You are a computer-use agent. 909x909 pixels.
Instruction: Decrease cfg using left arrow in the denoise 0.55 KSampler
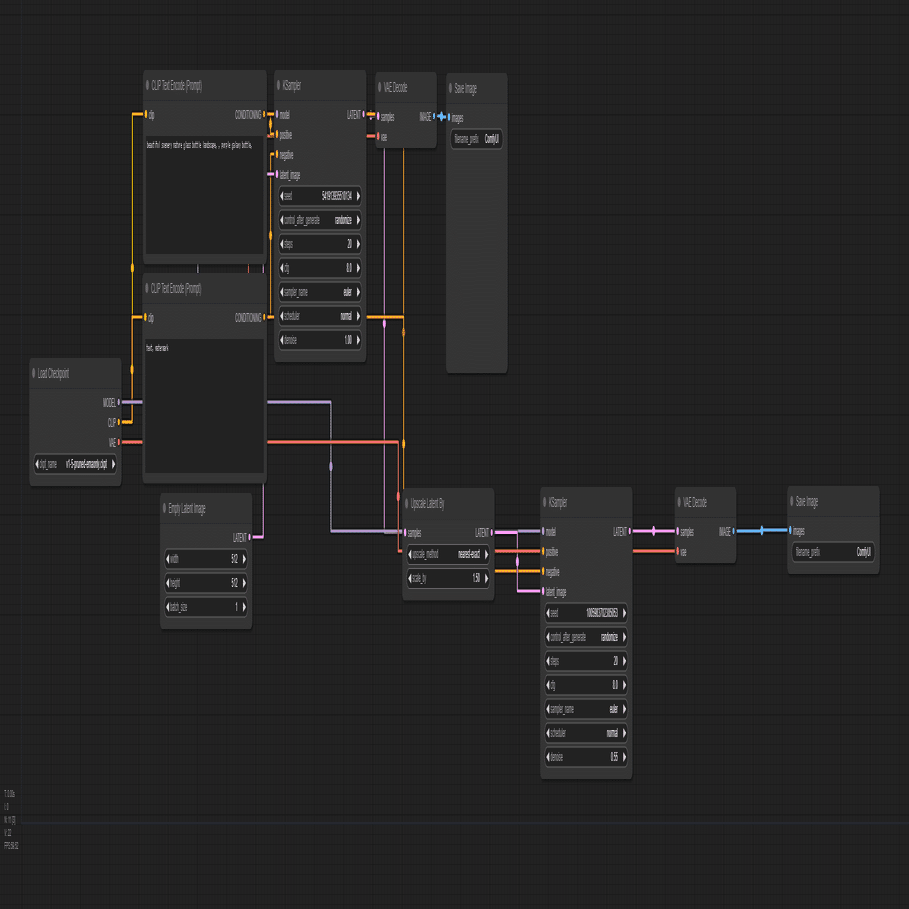548,685
